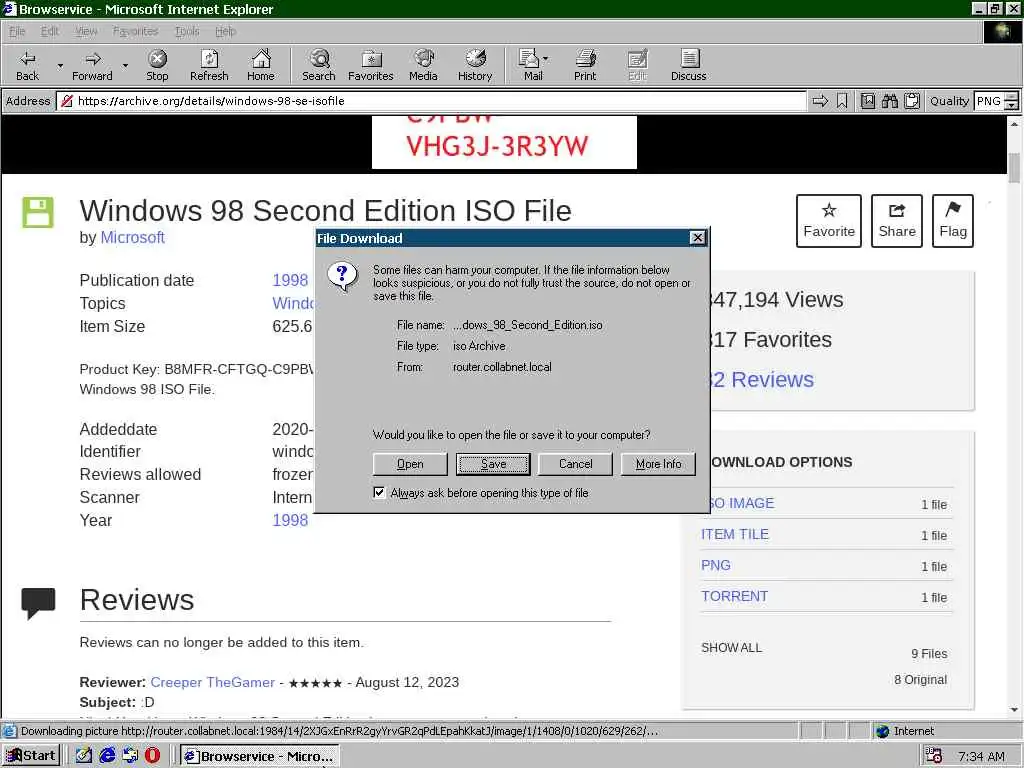Open the Favorites menu

coord(136,31)
